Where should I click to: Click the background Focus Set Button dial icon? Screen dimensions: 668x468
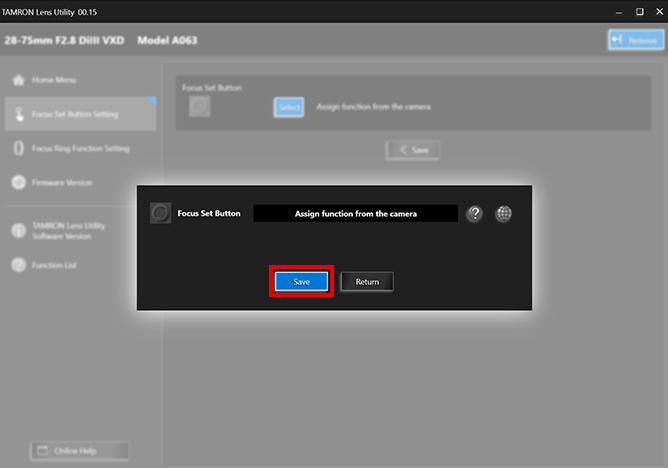click(x=199, y=106)
